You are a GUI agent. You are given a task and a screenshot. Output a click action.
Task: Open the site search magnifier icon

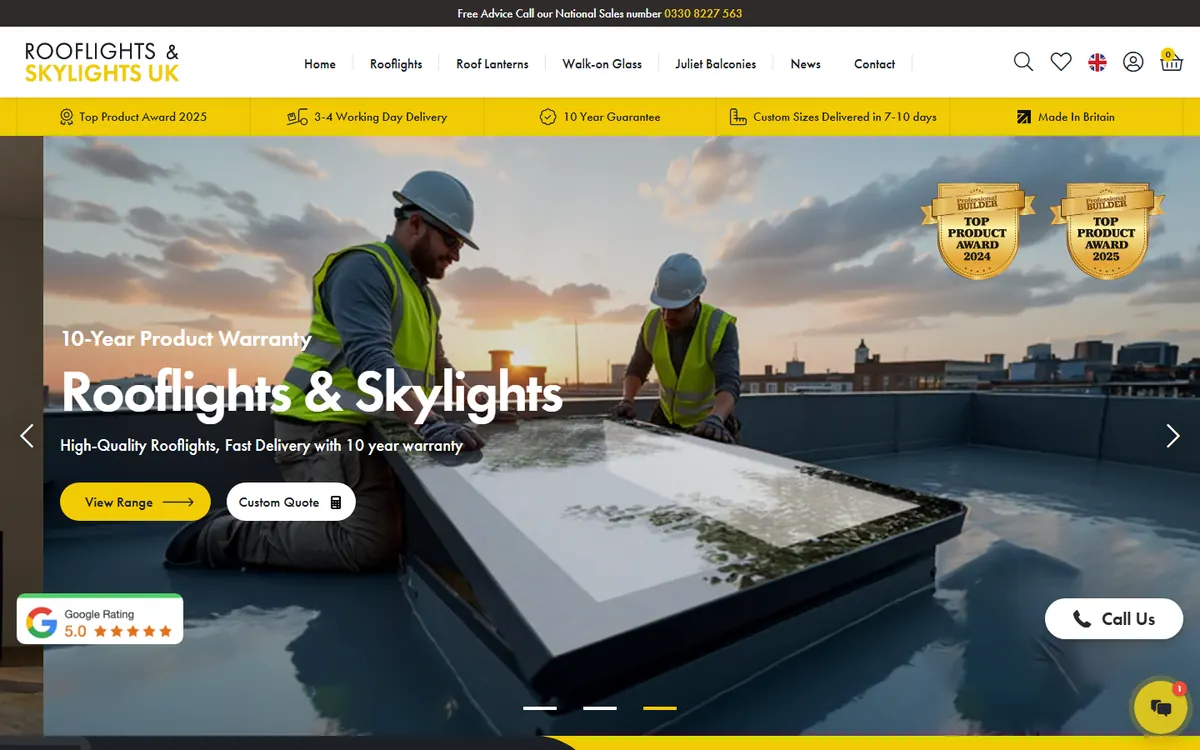tap(1023, 62)
